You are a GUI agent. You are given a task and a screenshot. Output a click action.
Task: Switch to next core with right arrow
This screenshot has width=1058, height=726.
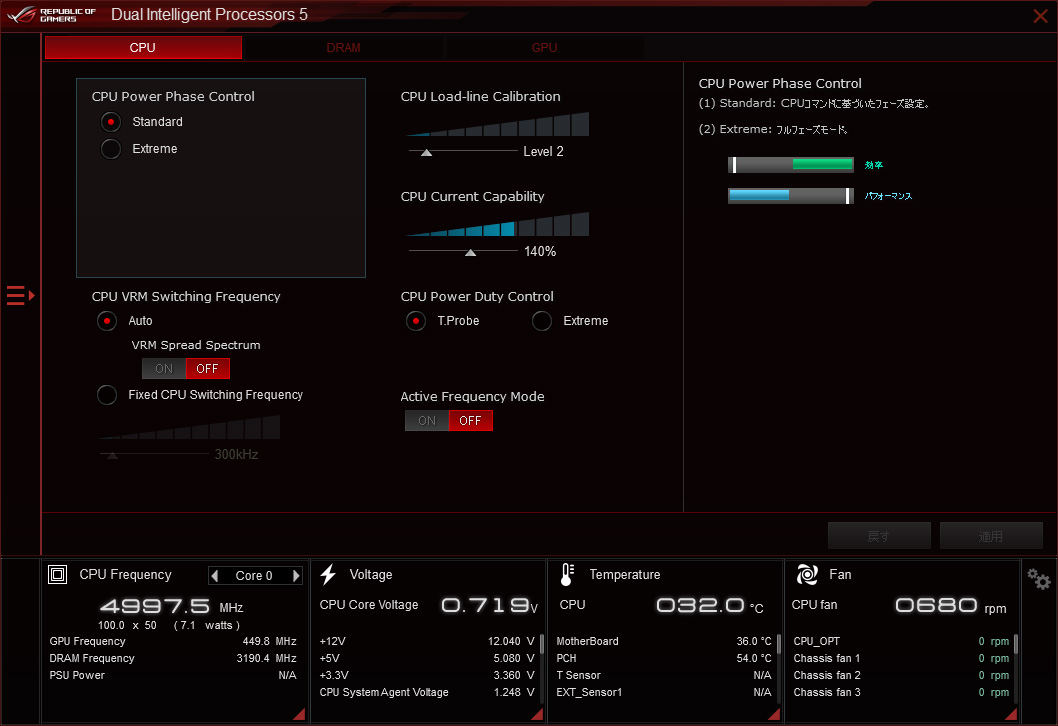(296, 576)
